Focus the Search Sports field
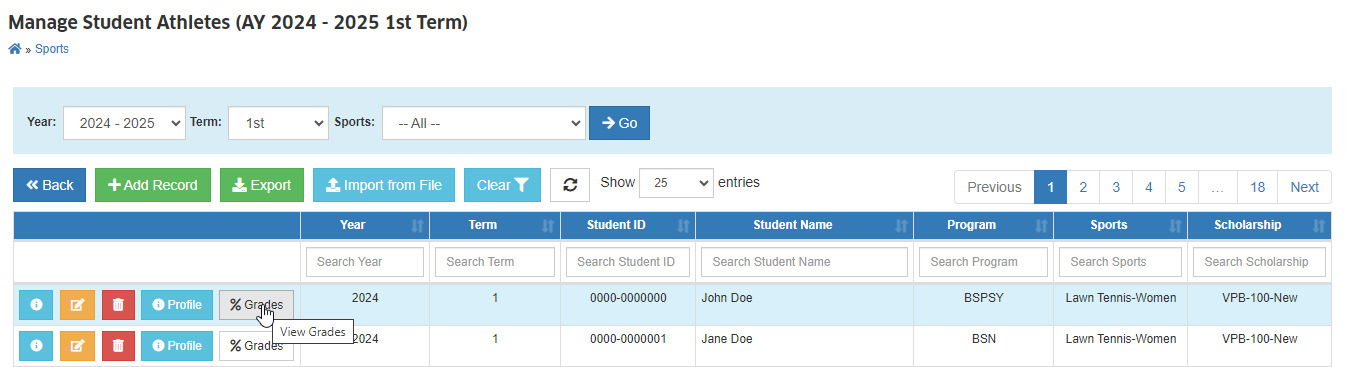 1120,262
